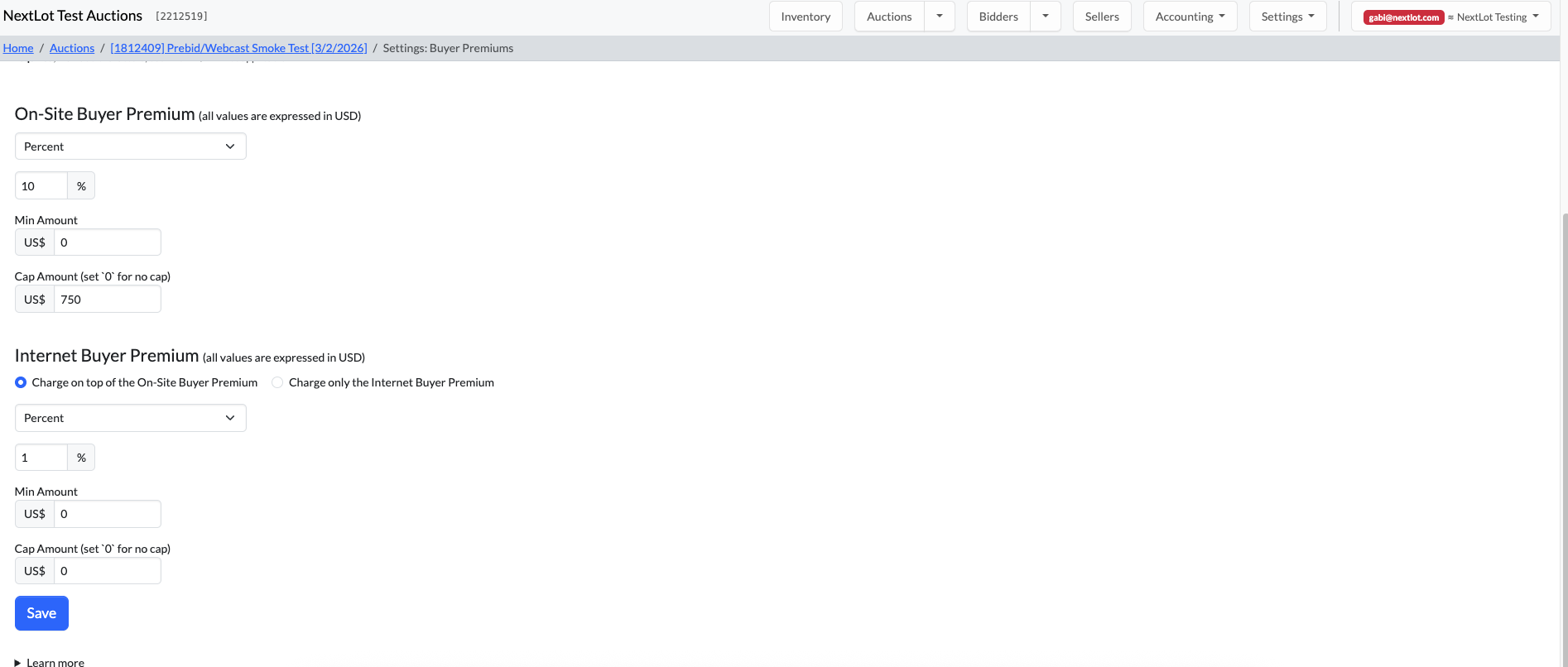This screenshot has height=667, width=1568.
Task: Expand the Learn more section
Action: tap(50, 662)
